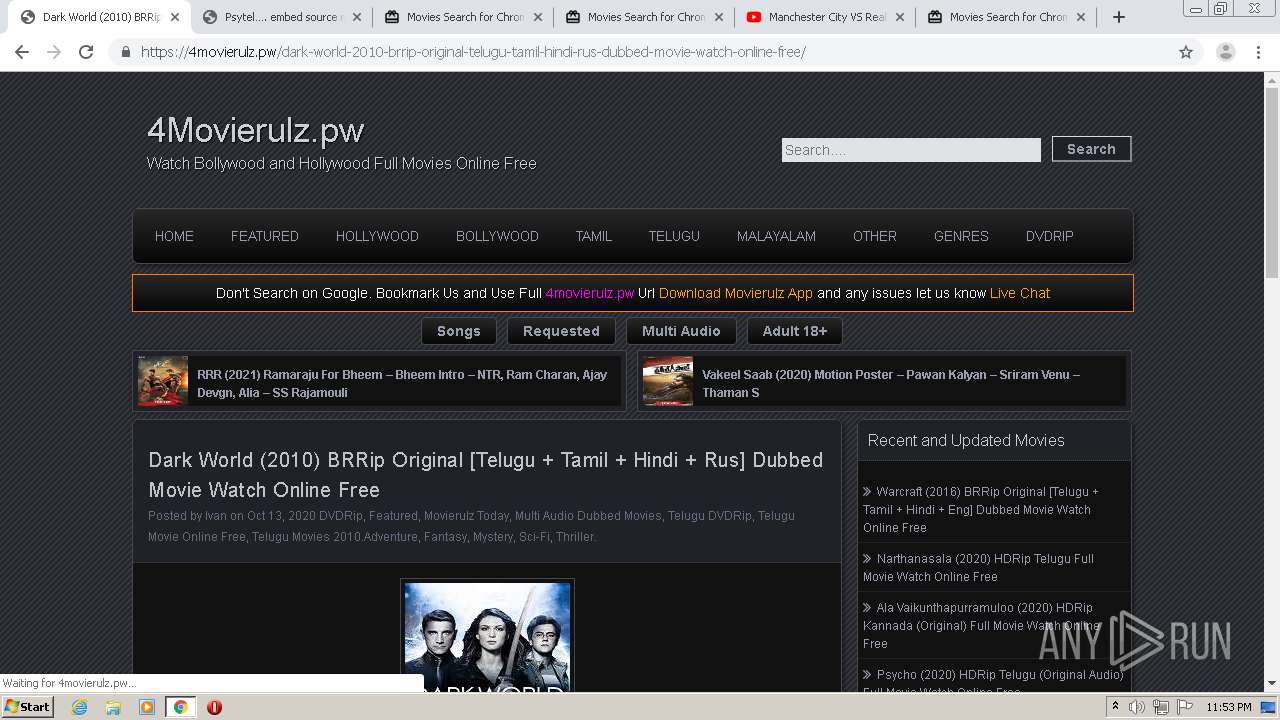This screenshot has width=1280, height=720.
Task: Open Chrome three-dot menu
Action: pos(1258,52)
